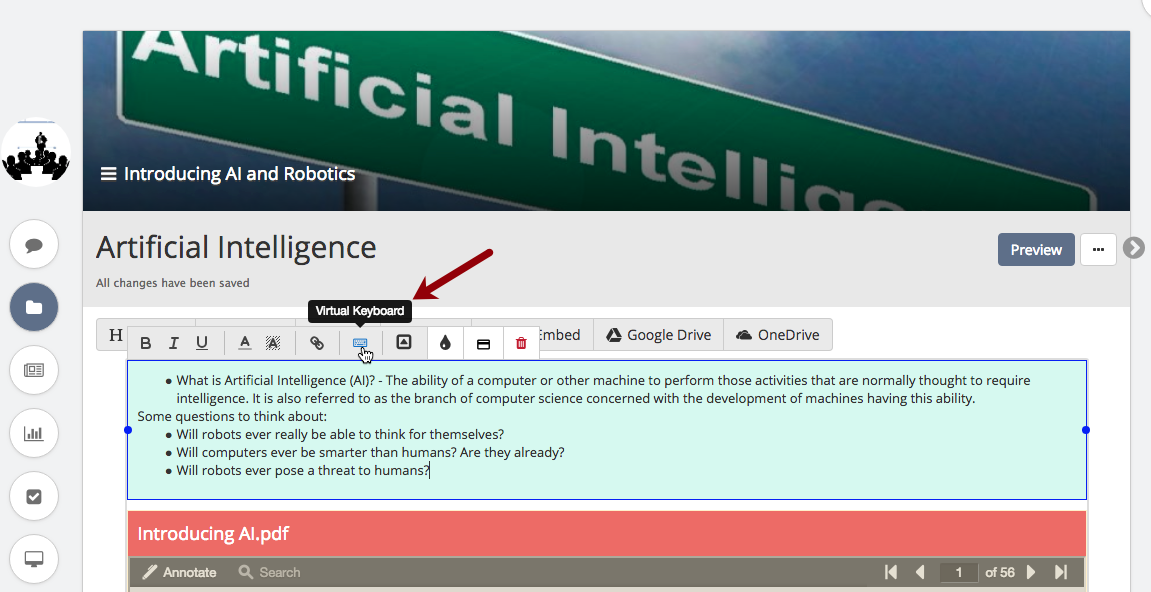
Task: Open the Virtual Keyboard
Action: click(360, 343)
